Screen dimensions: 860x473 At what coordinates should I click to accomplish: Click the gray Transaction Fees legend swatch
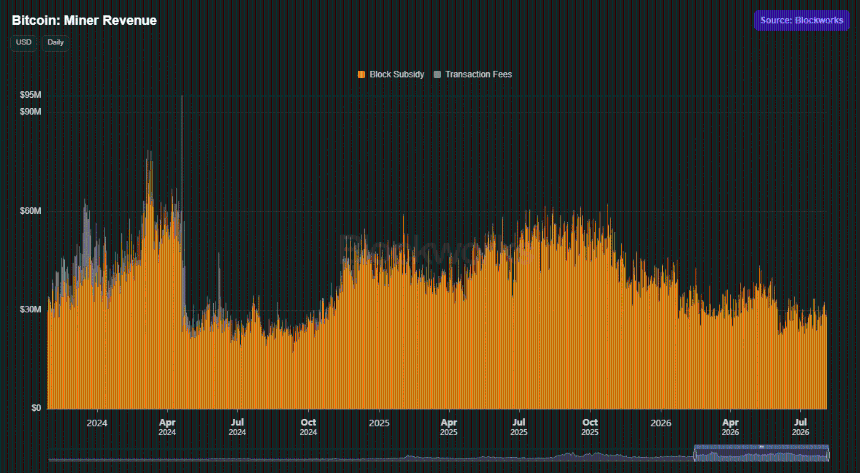[x=437, y=75]
